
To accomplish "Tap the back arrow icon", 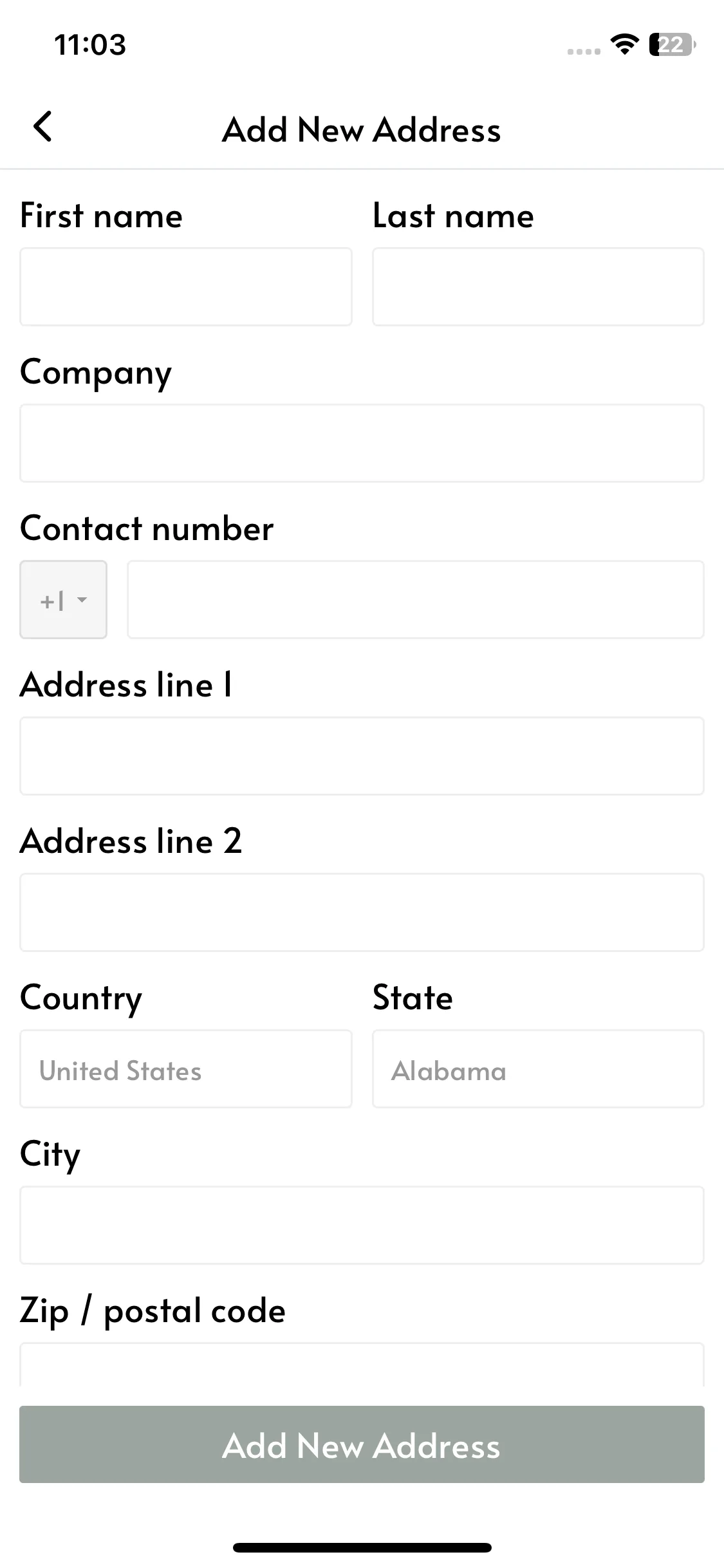I will point(42,127).
